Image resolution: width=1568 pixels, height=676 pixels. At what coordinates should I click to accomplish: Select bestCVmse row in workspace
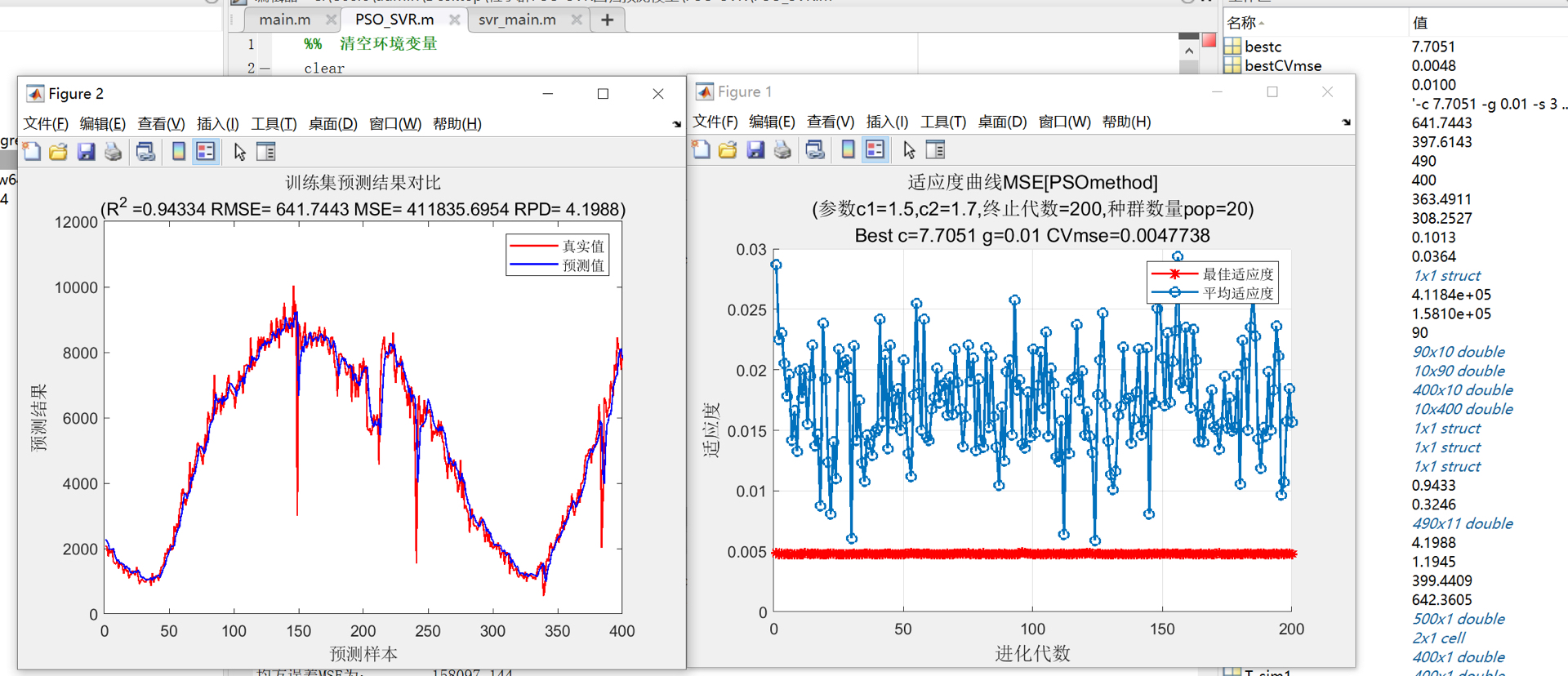1396,65
